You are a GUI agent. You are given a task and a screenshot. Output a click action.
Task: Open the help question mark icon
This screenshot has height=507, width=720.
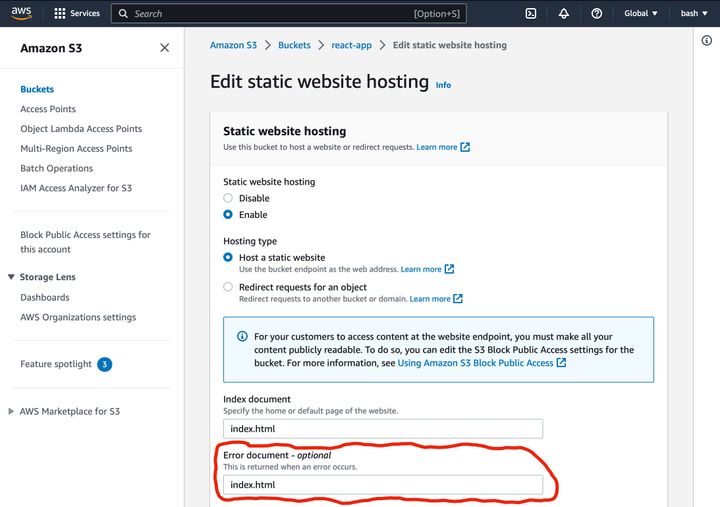point(597,13)
